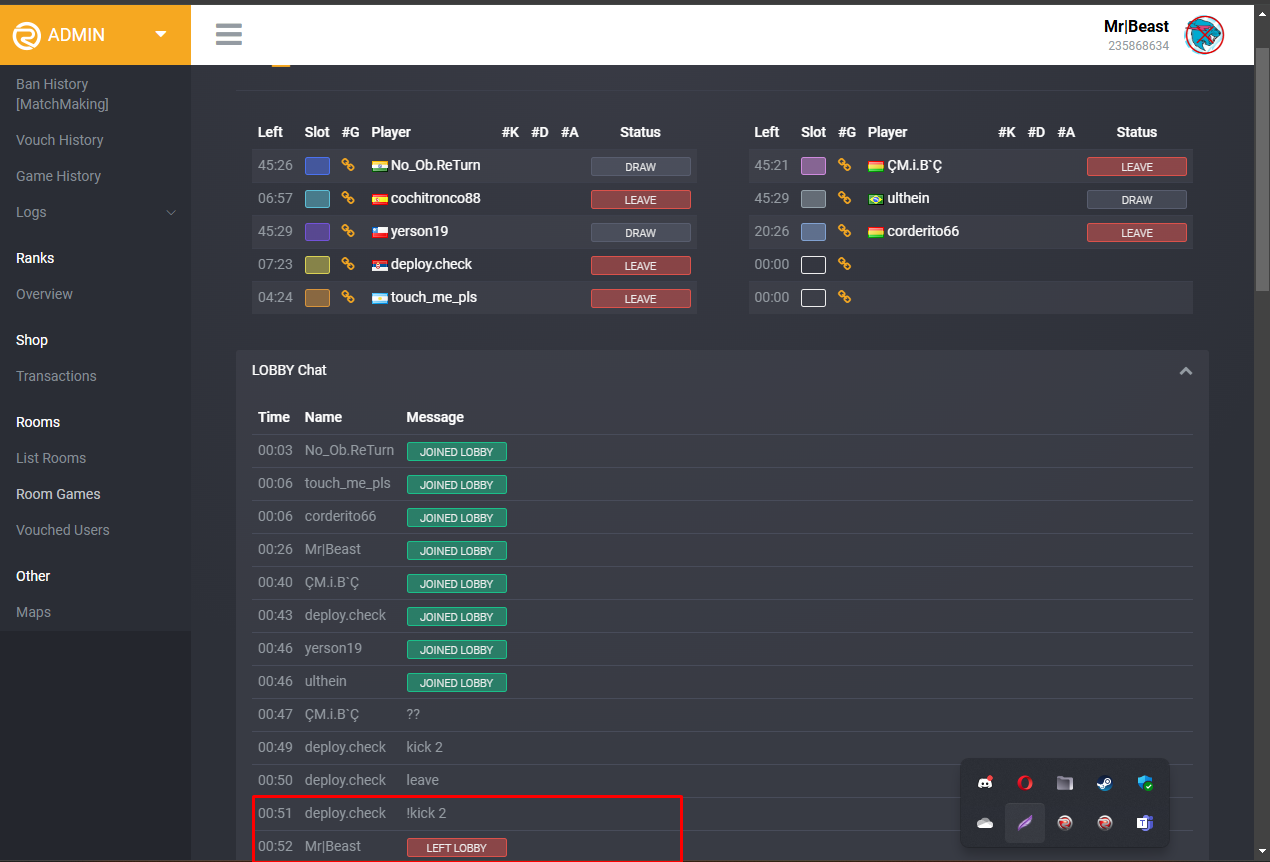Go to Vouch History
The image size is (1270, 862).
pyautogui.click(x=60, y=140)
